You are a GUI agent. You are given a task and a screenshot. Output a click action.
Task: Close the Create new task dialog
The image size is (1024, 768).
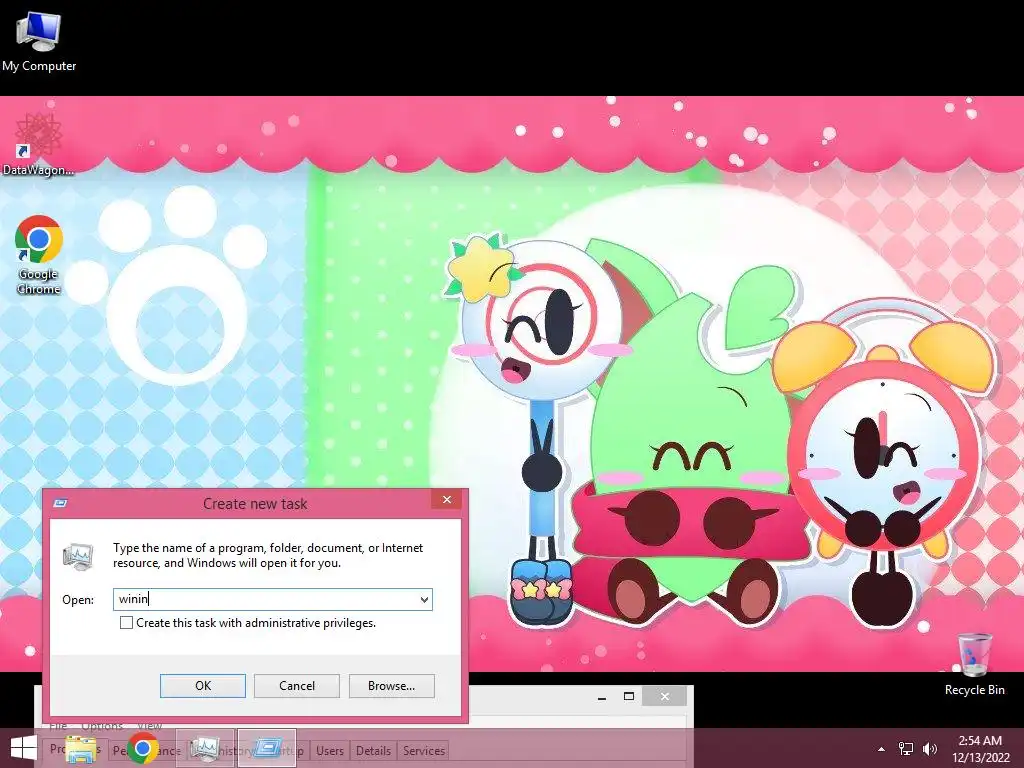click(447, 500)
